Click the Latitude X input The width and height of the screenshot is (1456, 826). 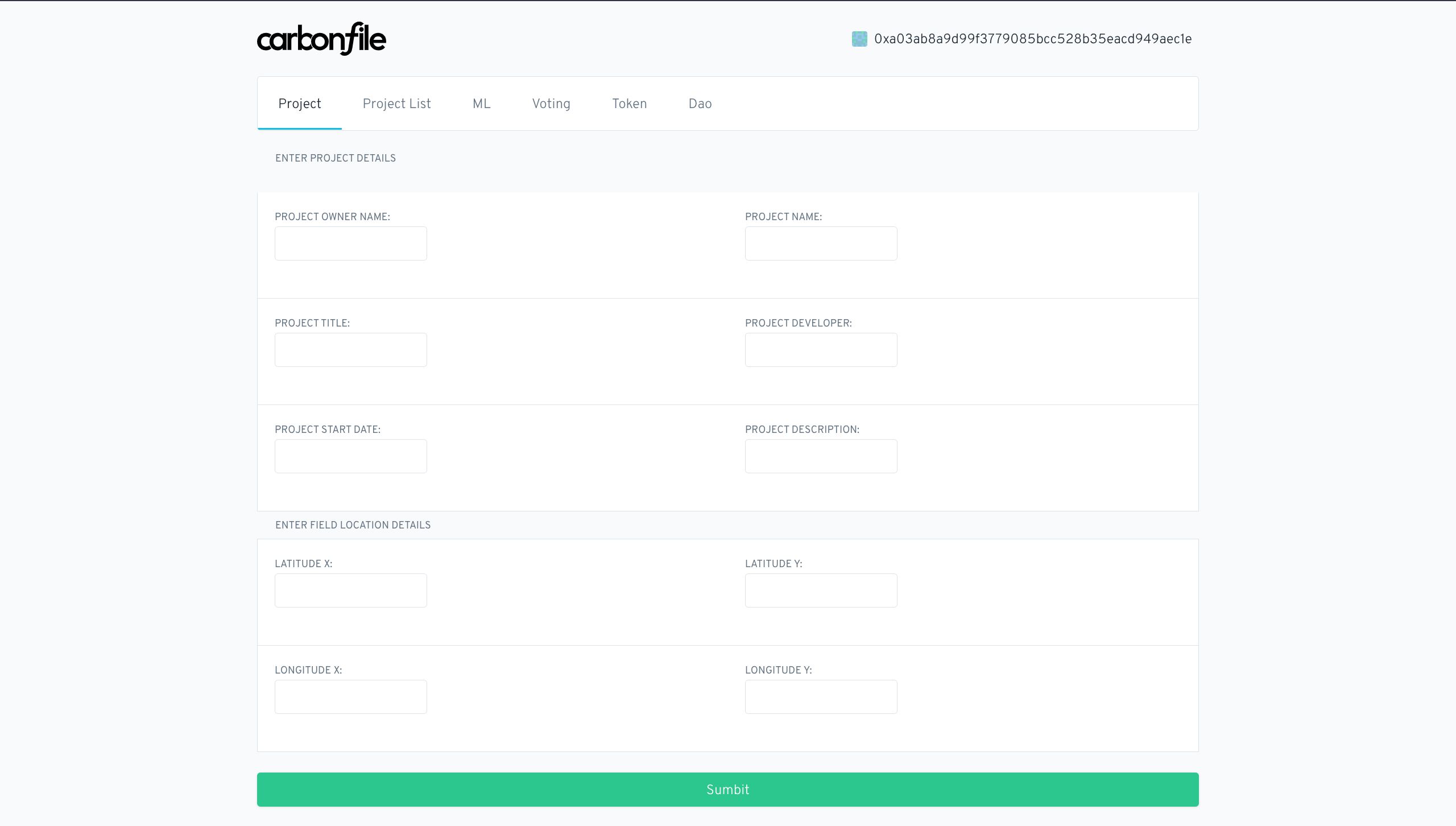351,590
